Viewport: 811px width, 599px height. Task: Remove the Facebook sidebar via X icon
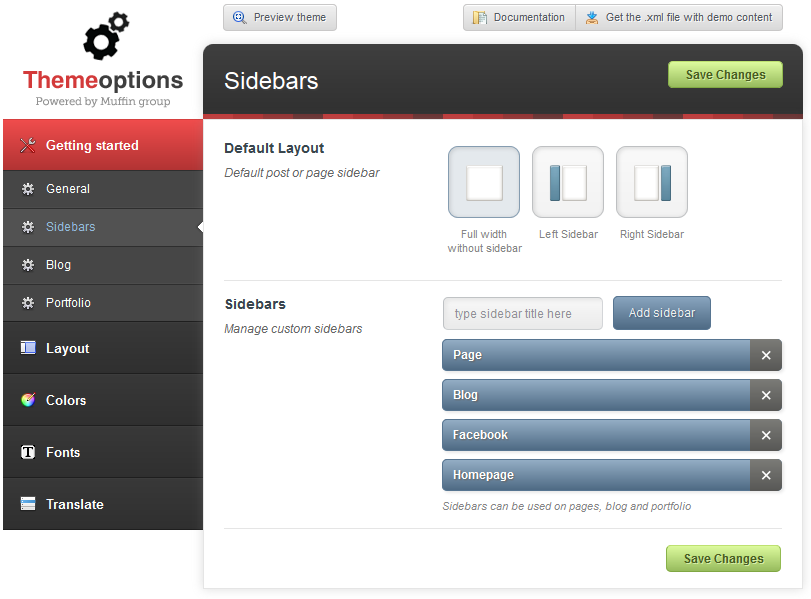pos(766,435)
